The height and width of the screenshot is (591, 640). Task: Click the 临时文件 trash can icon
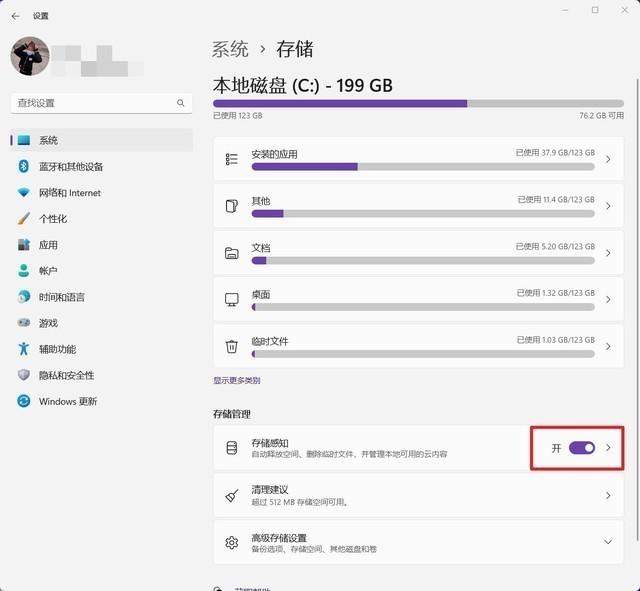(232, 347)
